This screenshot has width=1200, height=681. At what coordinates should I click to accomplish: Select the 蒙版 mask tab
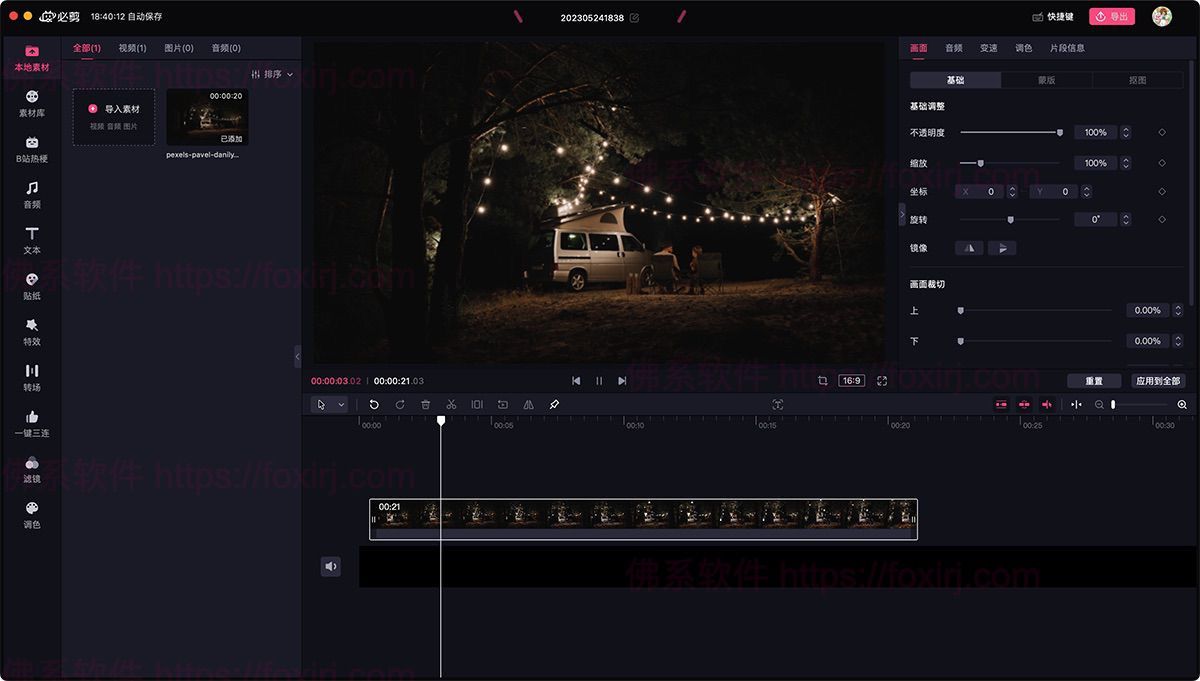[1046, 80]
